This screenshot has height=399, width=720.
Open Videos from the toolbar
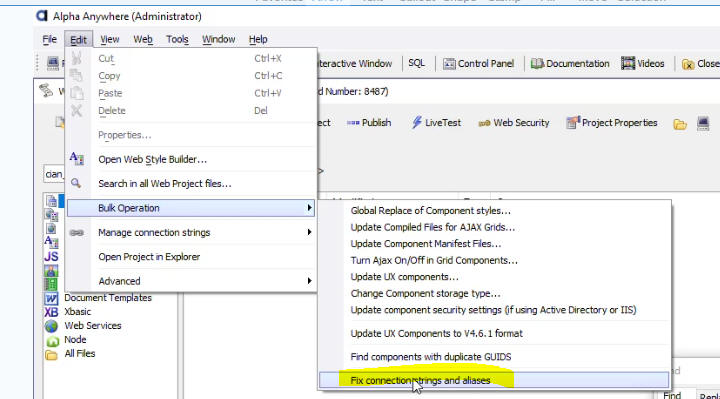642,64
